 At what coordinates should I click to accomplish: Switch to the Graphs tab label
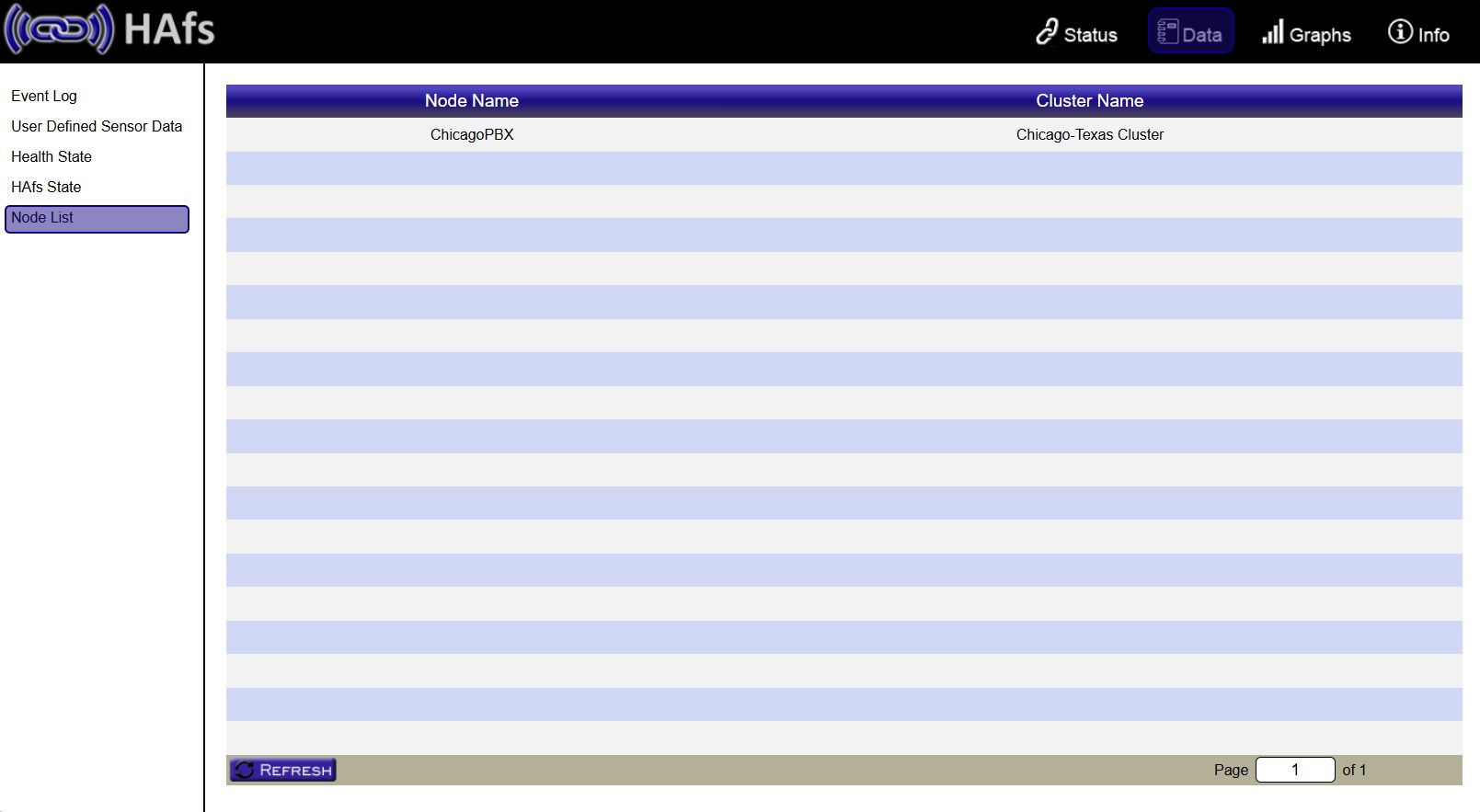coord(1320,35)
